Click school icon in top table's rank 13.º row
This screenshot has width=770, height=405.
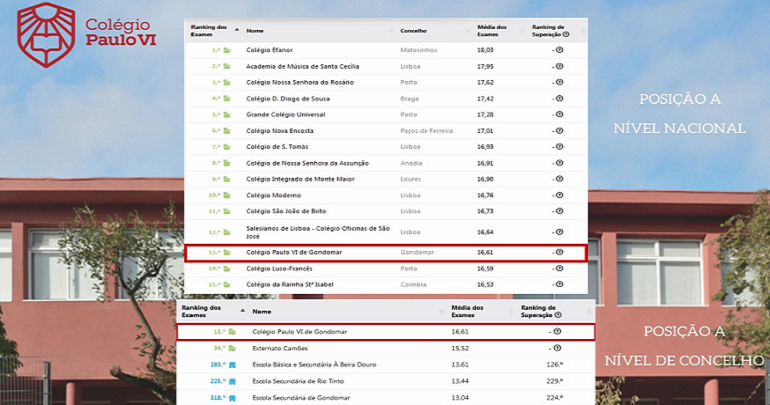click(x=227, y=252)
